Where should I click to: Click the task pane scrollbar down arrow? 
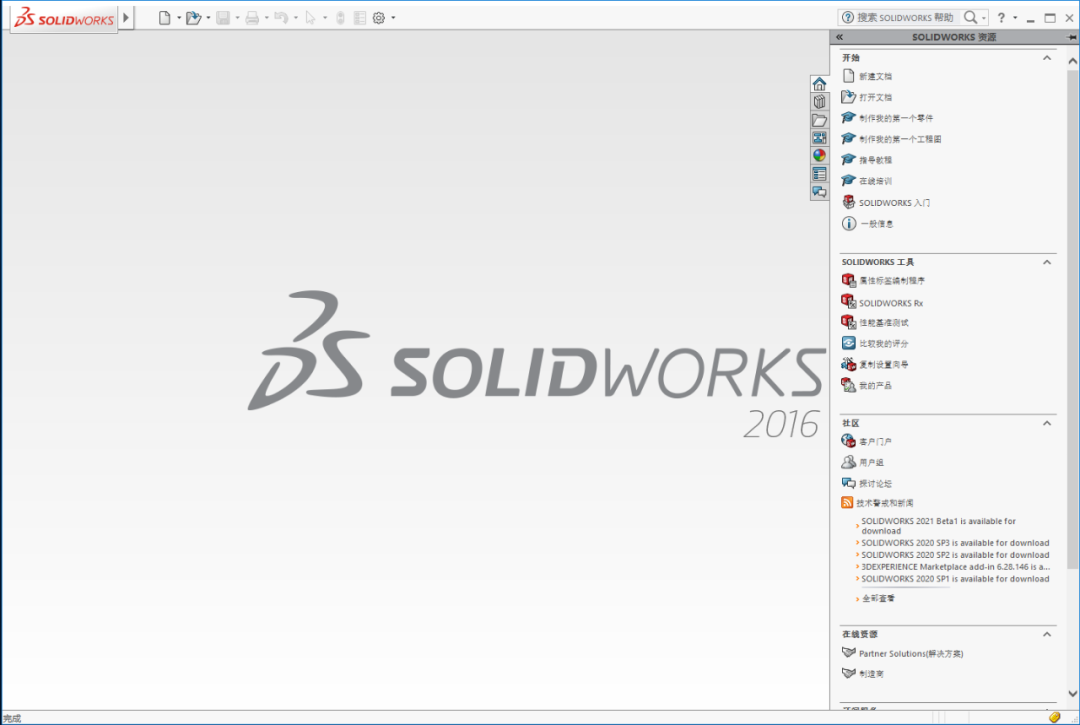[1072, 694]
